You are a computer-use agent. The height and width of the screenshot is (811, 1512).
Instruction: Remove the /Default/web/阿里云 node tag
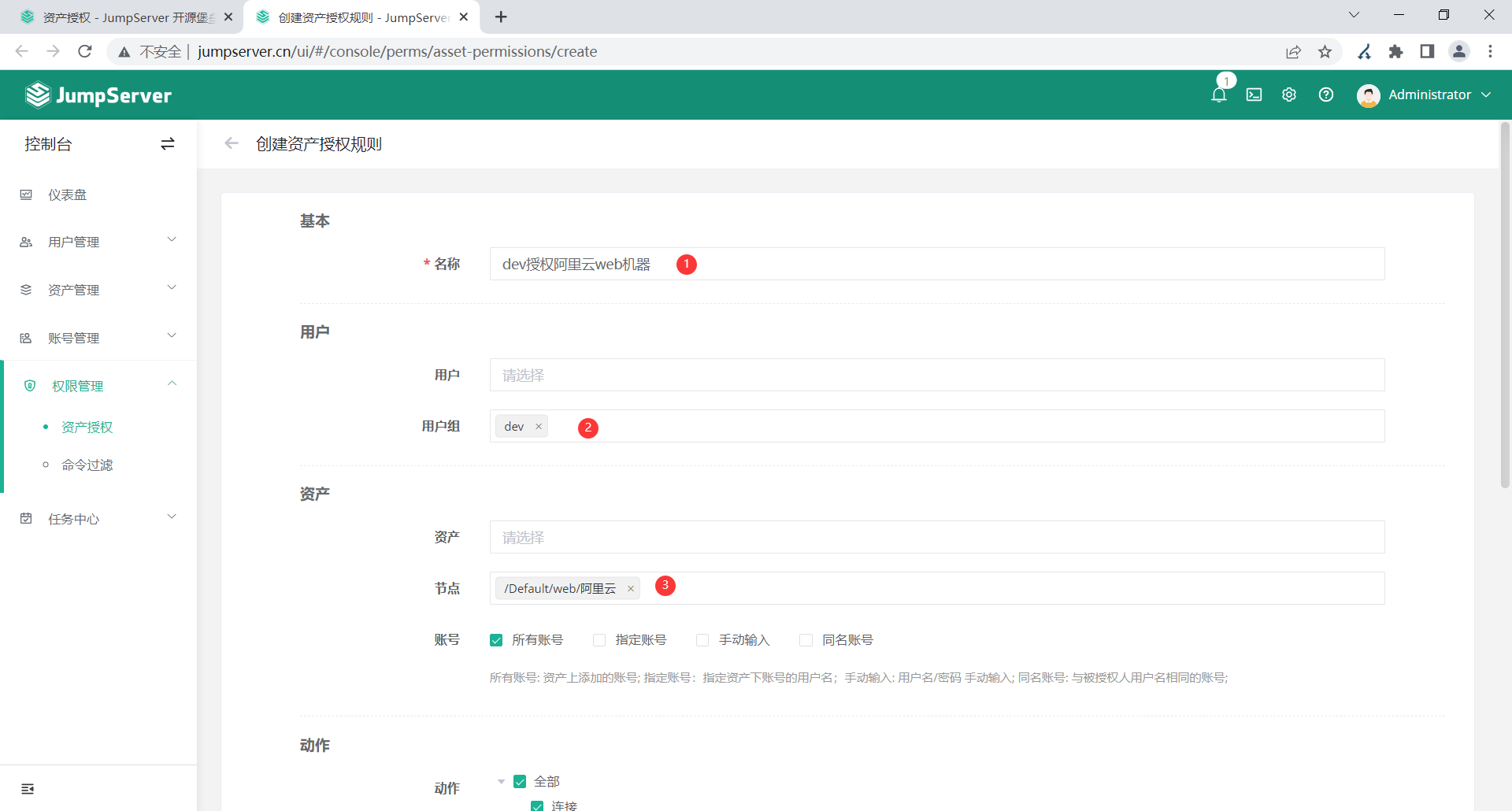(x=631, y=589)
